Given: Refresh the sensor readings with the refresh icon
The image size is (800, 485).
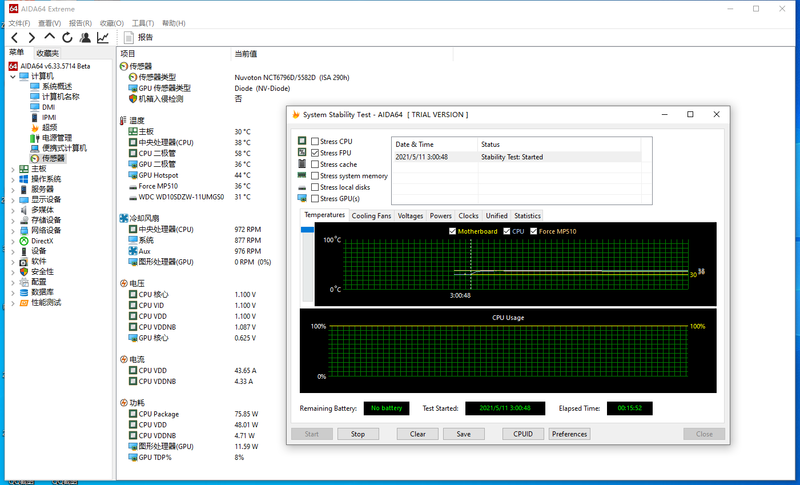Looking at the screenshot, I should tap(67, 37).
